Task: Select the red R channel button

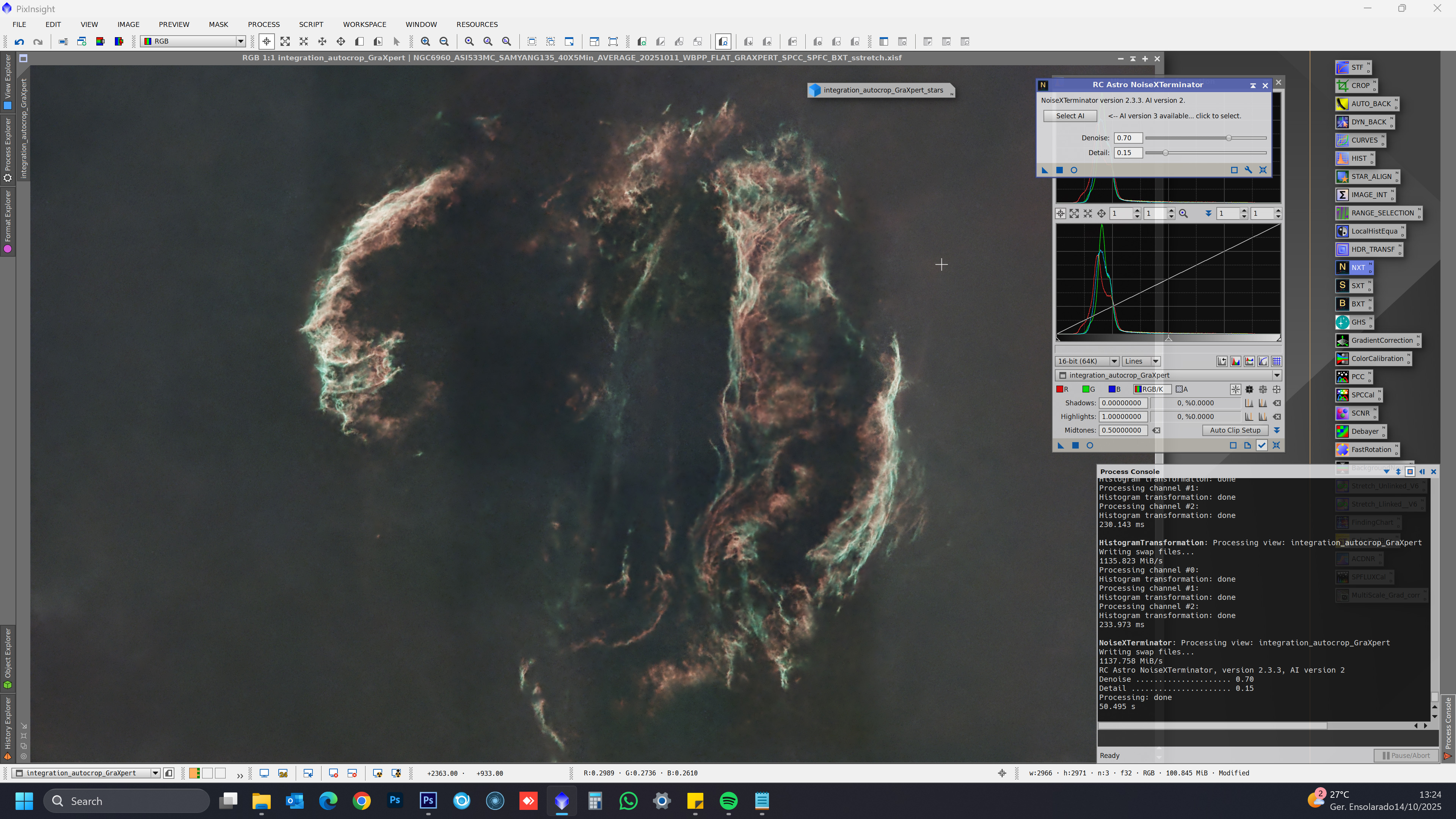Action: (1062, 389)
